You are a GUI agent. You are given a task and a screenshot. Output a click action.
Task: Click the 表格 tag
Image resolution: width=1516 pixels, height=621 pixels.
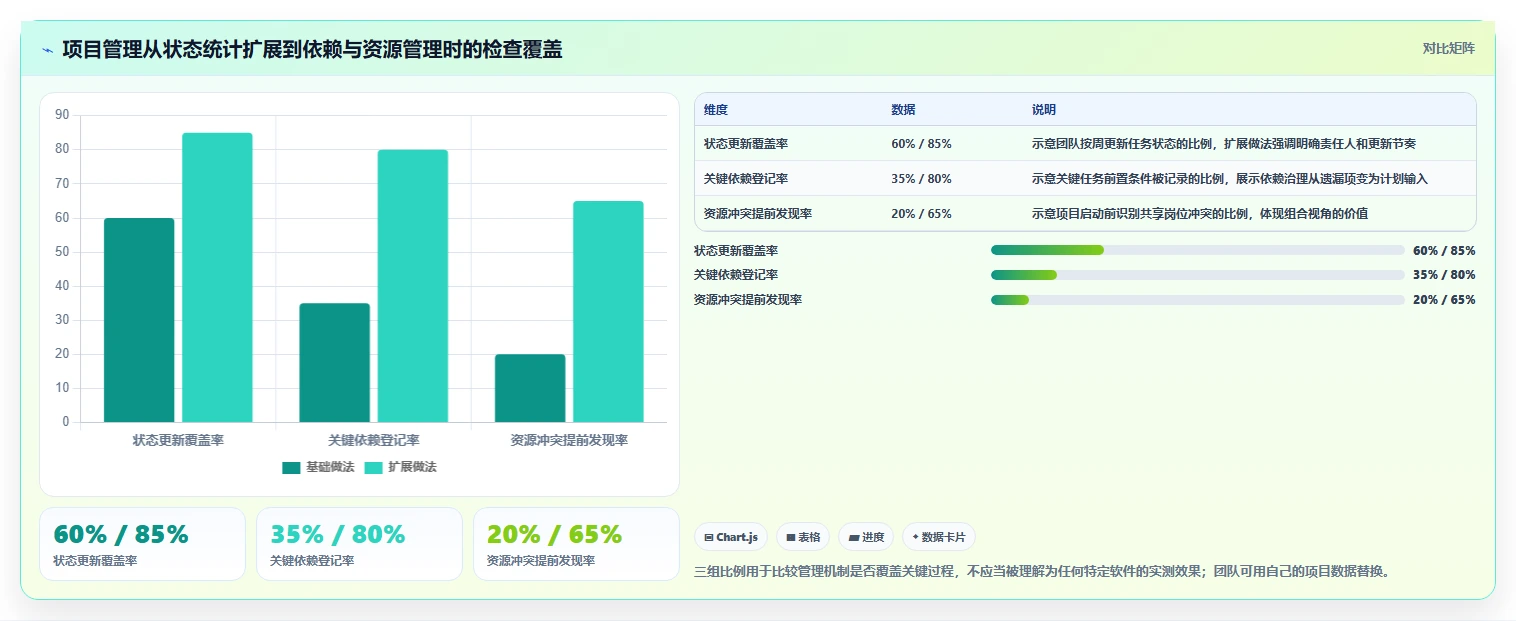803,537
